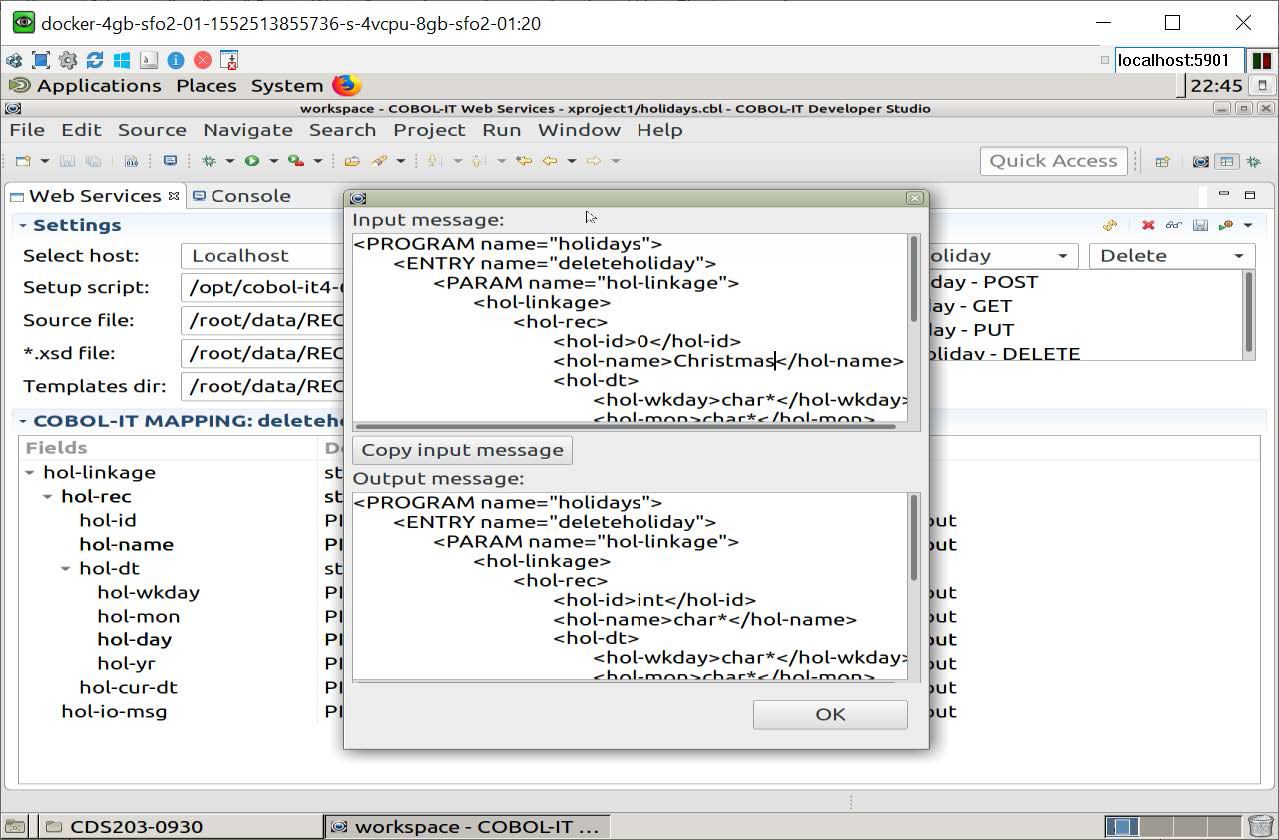Viewport: 1279px width, 840px height.
Task: Click the Open Perspective icon
Action: click(1162, 161)
